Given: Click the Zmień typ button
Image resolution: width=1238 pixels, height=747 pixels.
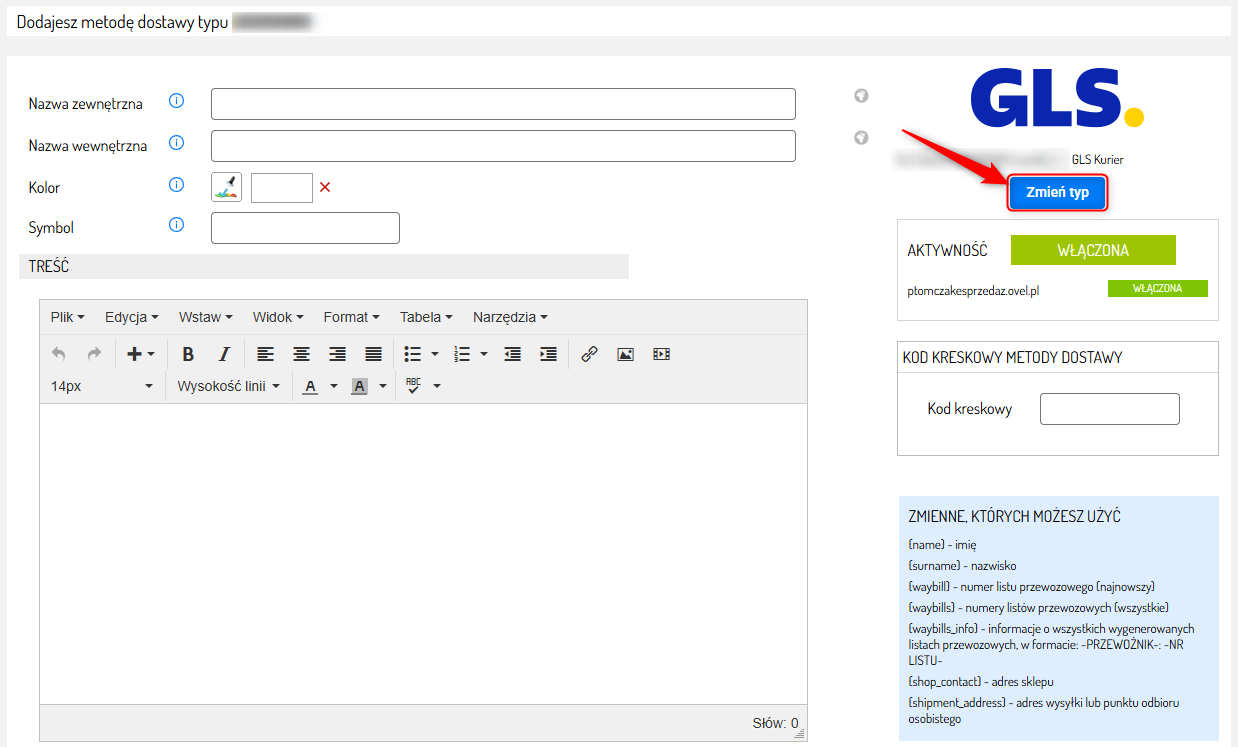Looking at the screenshot, I should point(1057,192).
